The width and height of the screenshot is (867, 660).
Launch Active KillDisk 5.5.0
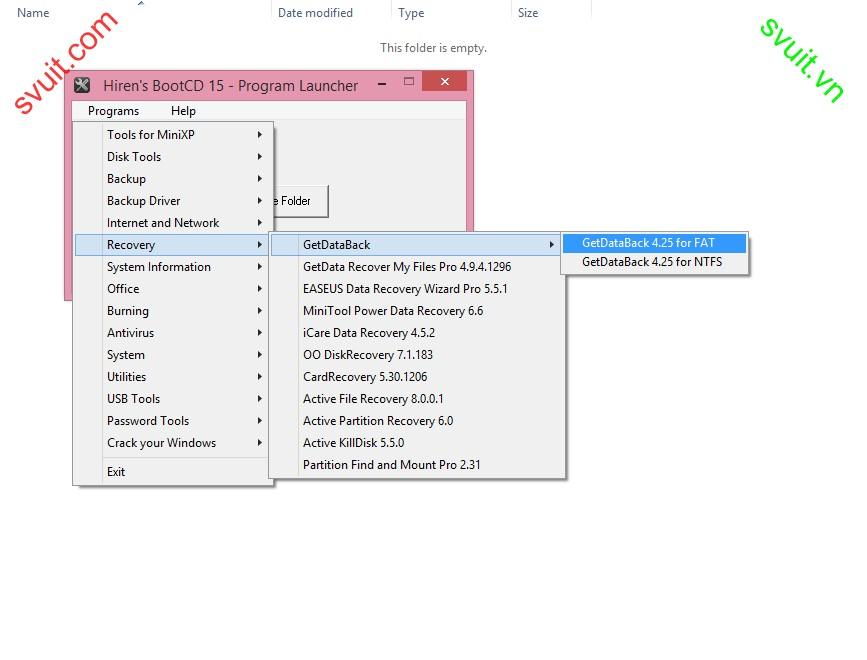[x=417, y=443]
